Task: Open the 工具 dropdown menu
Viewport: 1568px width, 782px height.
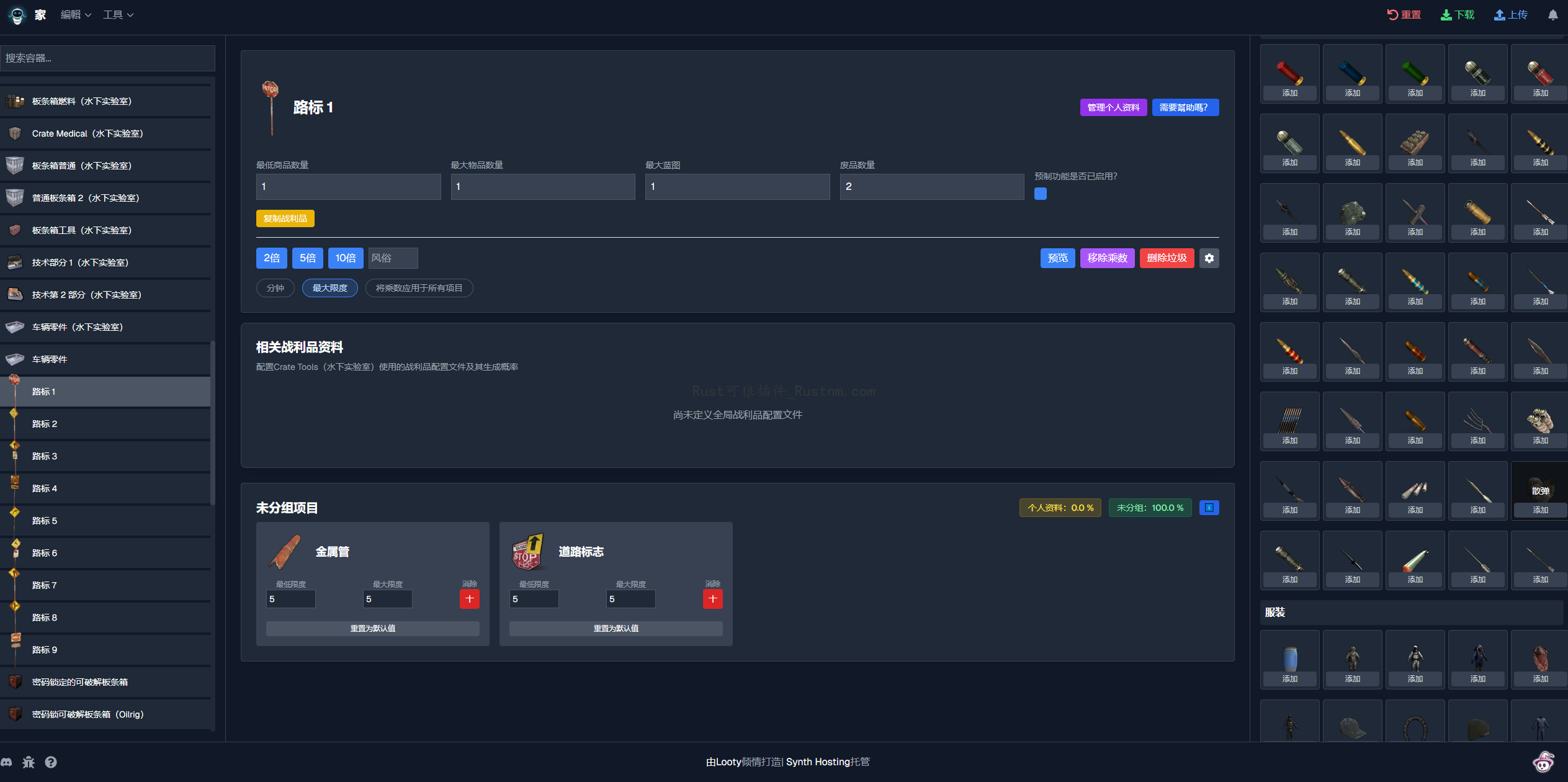Action: (118, 14)
